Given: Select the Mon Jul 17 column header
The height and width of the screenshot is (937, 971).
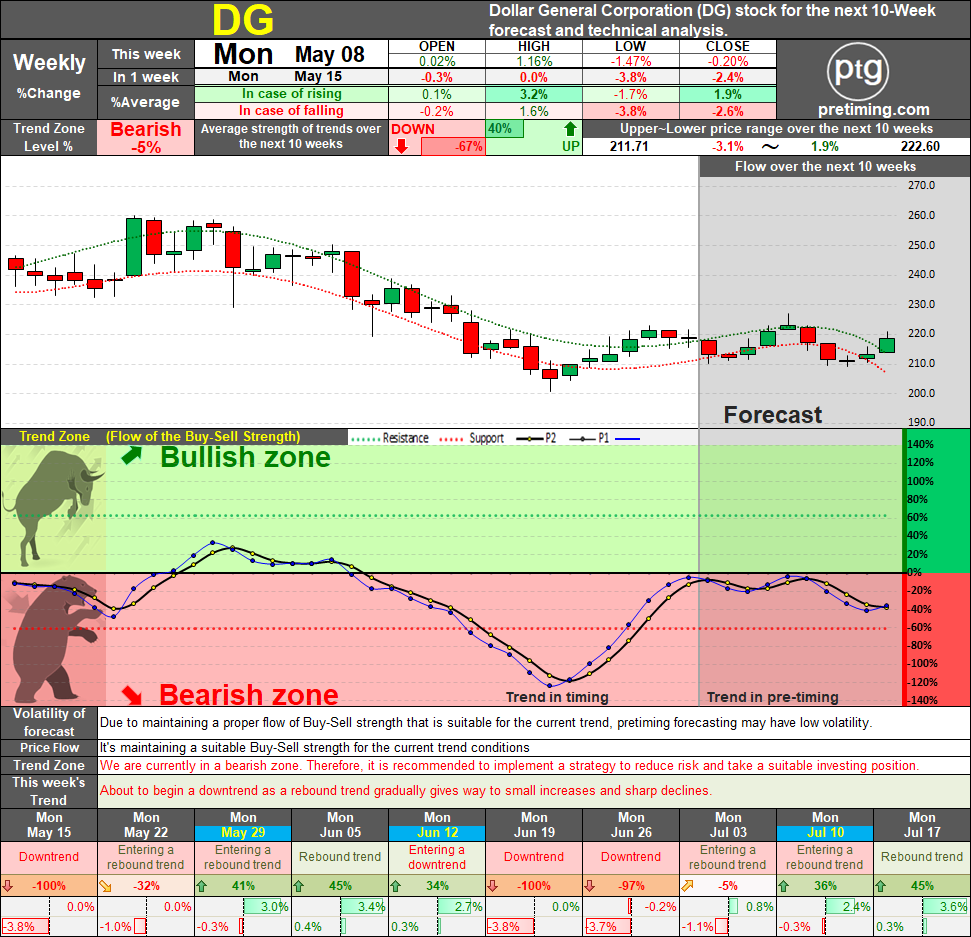Looking at the screenshot, I should 922,825.
